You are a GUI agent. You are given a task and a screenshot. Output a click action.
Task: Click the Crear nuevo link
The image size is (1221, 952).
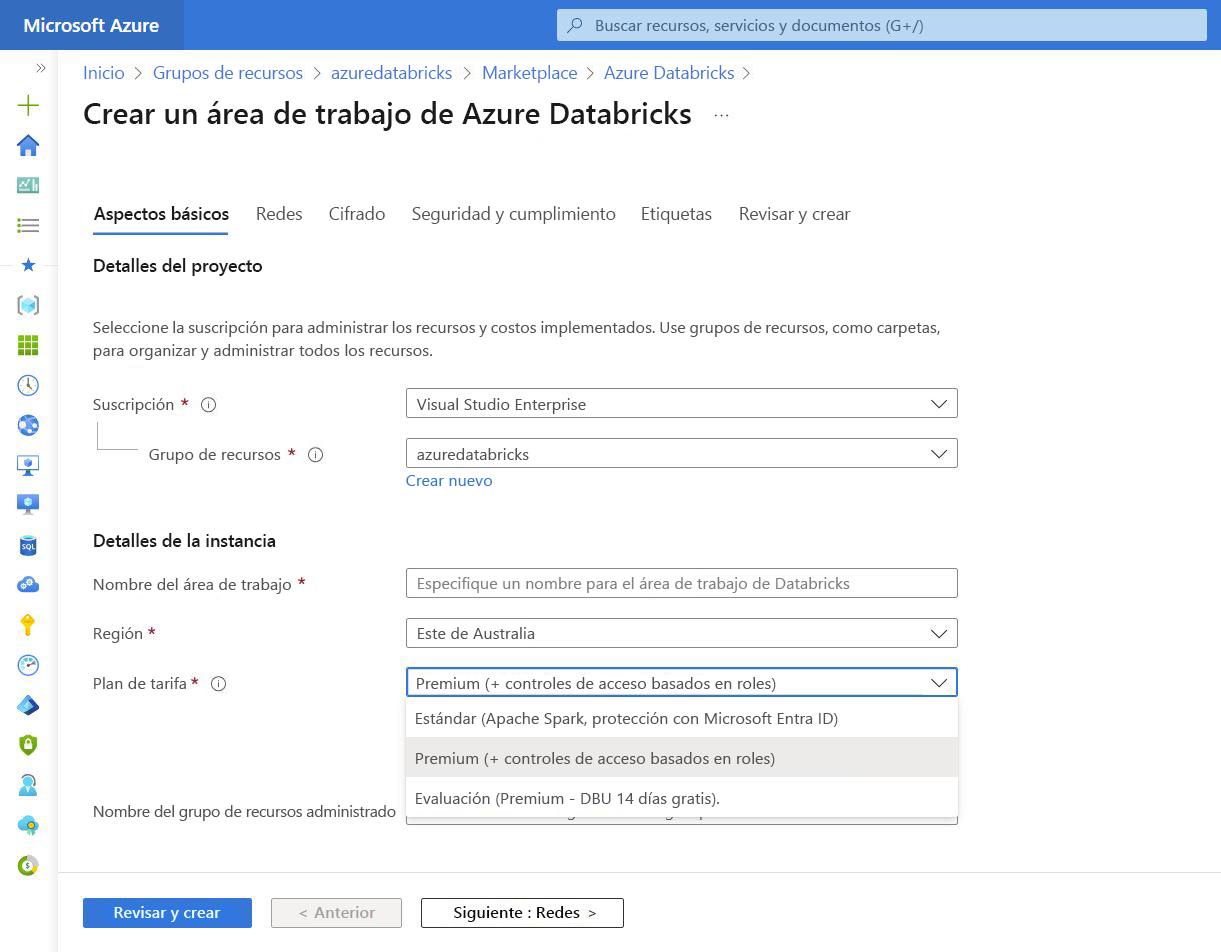pyautogui.click(x=449, y=481)
